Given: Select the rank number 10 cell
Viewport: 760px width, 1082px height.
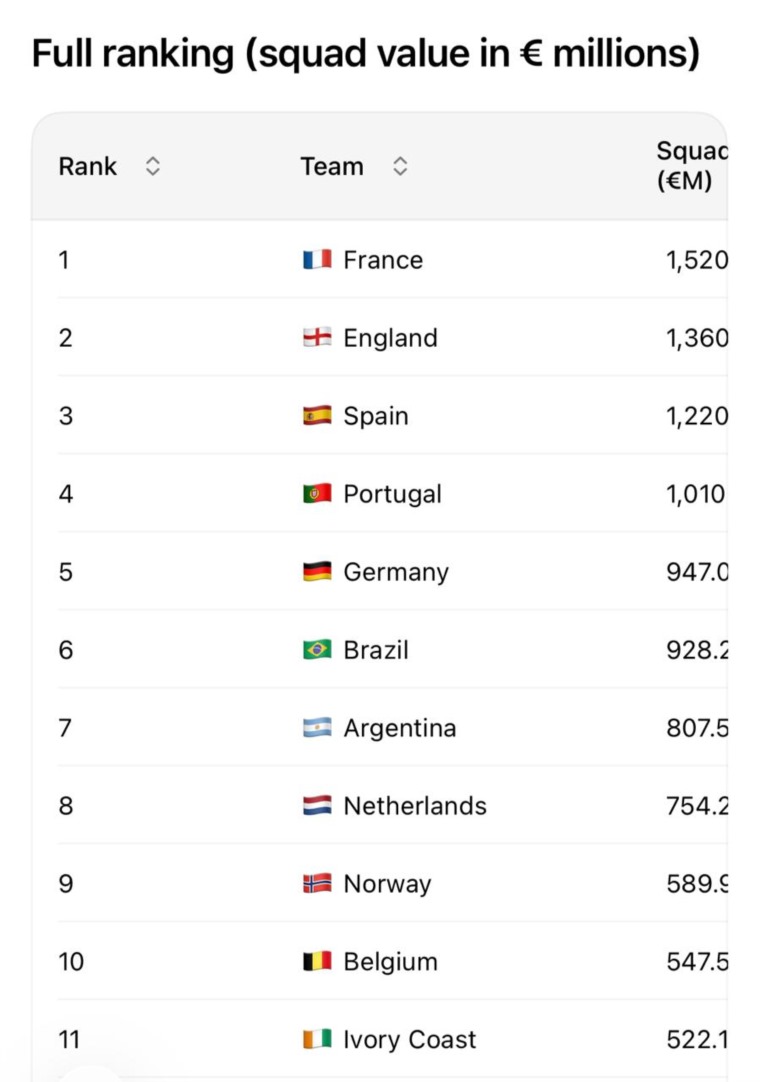Looking at the screenshot, I should [71, 961].
